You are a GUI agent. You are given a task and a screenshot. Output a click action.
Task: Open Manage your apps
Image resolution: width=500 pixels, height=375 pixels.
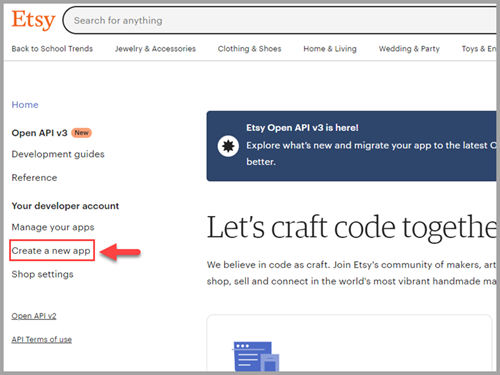pos(53,227)
